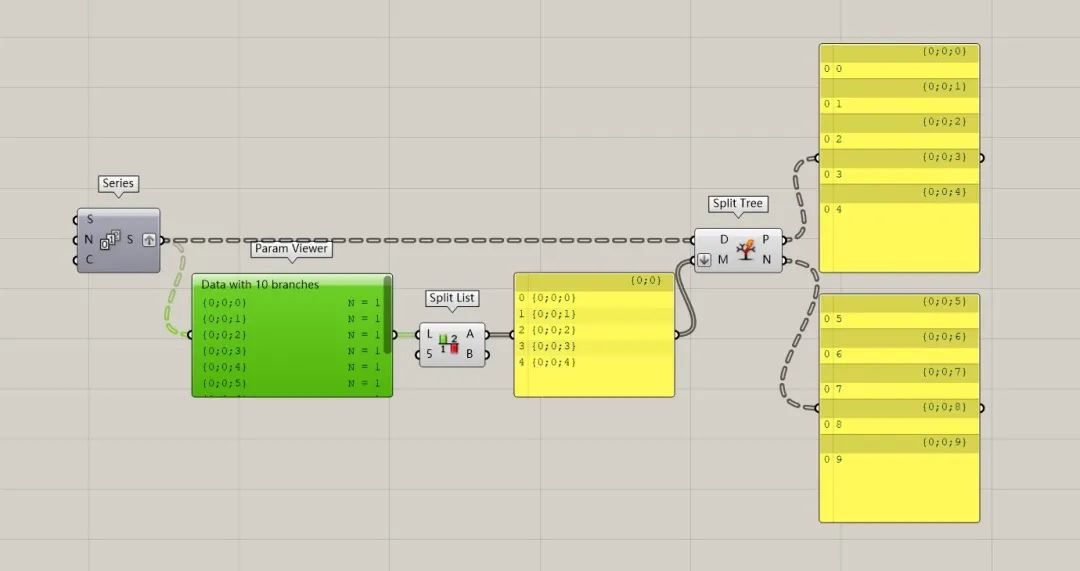Click the Param Viewer scrollbar

click(x=388, y=315)
